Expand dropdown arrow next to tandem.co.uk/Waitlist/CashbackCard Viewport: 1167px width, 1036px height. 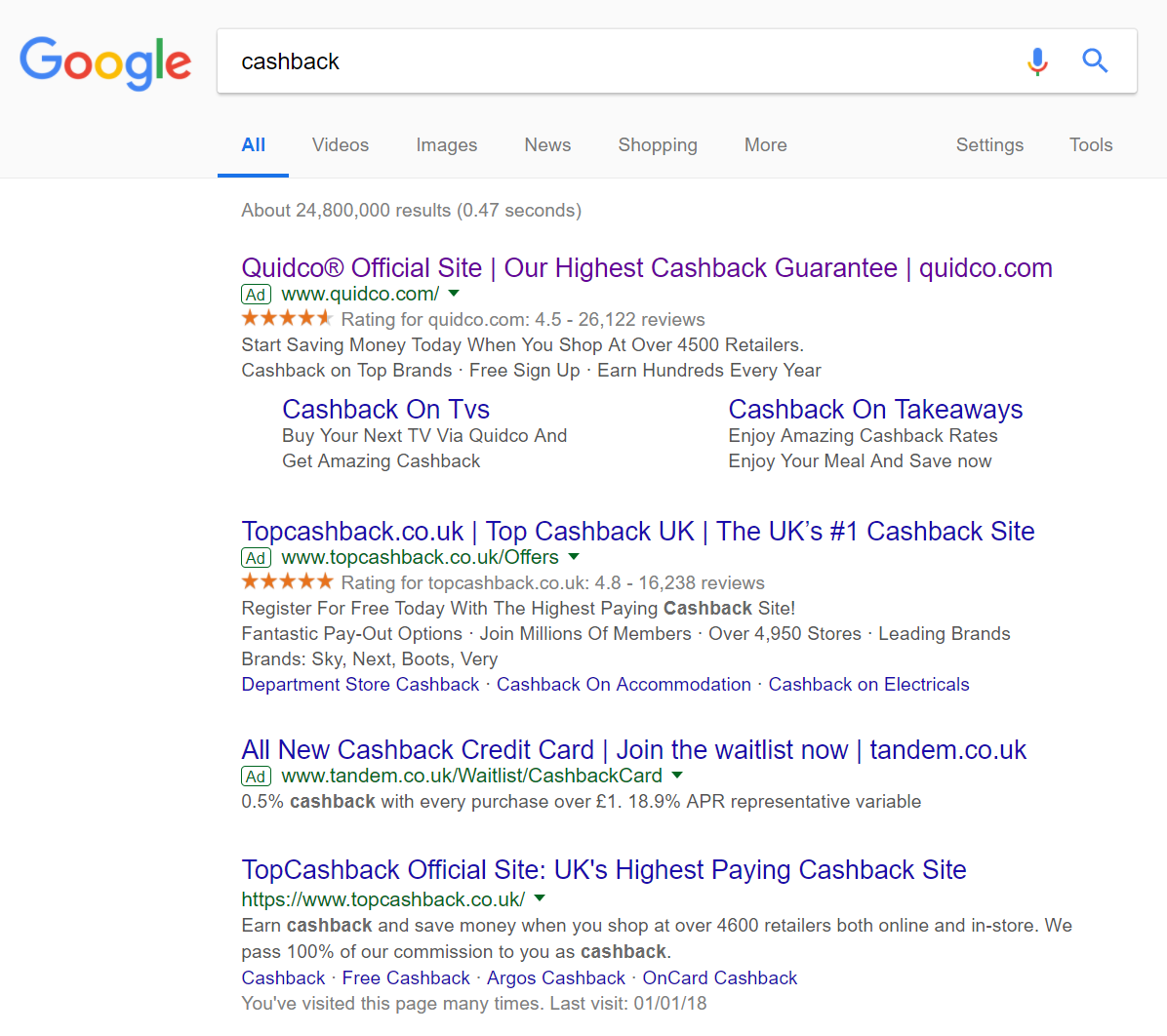click(677, 776)
